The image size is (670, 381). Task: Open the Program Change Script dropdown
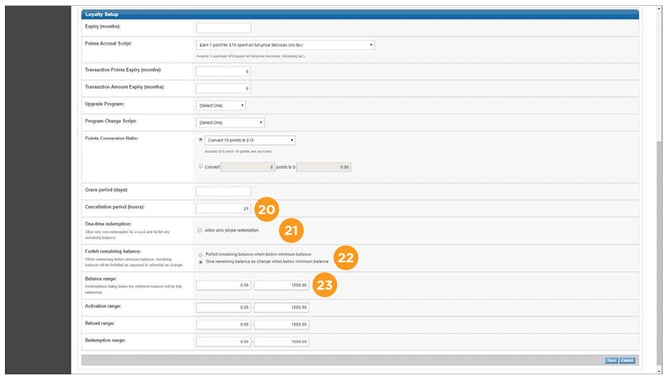click(230, 123)
